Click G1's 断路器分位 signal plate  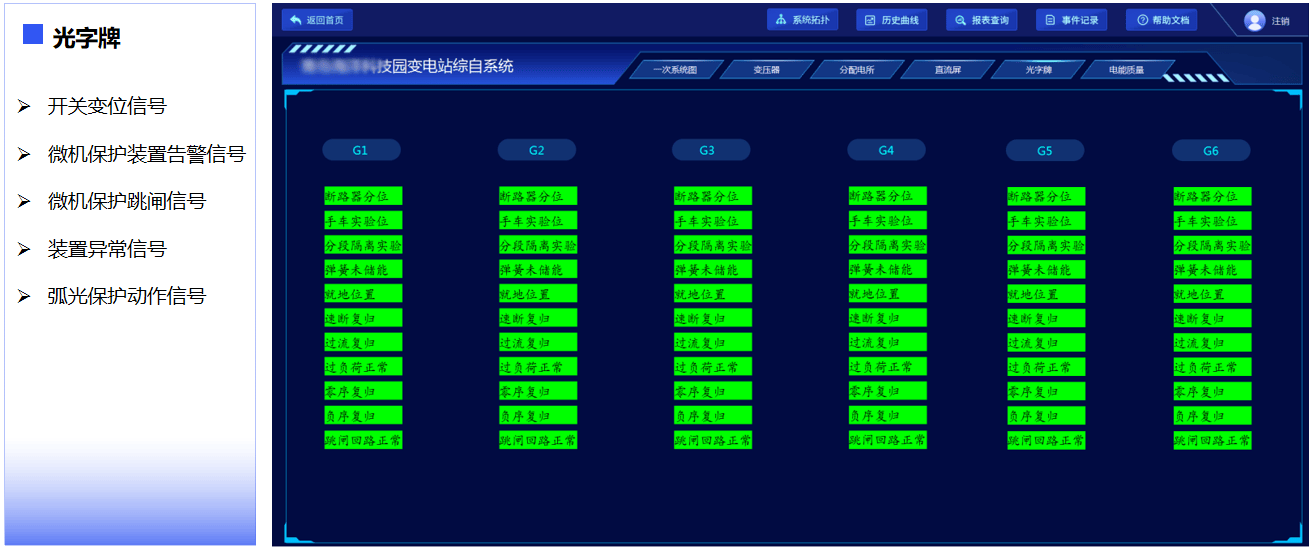point(363,196)
